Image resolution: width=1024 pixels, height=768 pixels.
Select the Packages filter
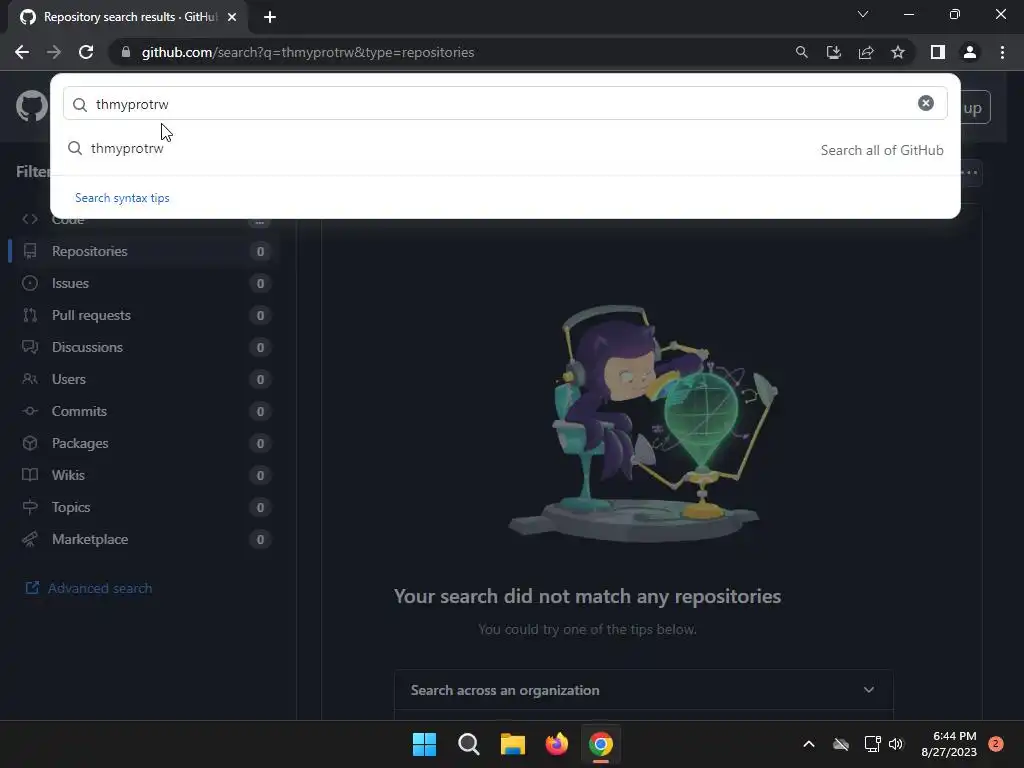click(145, 443)
